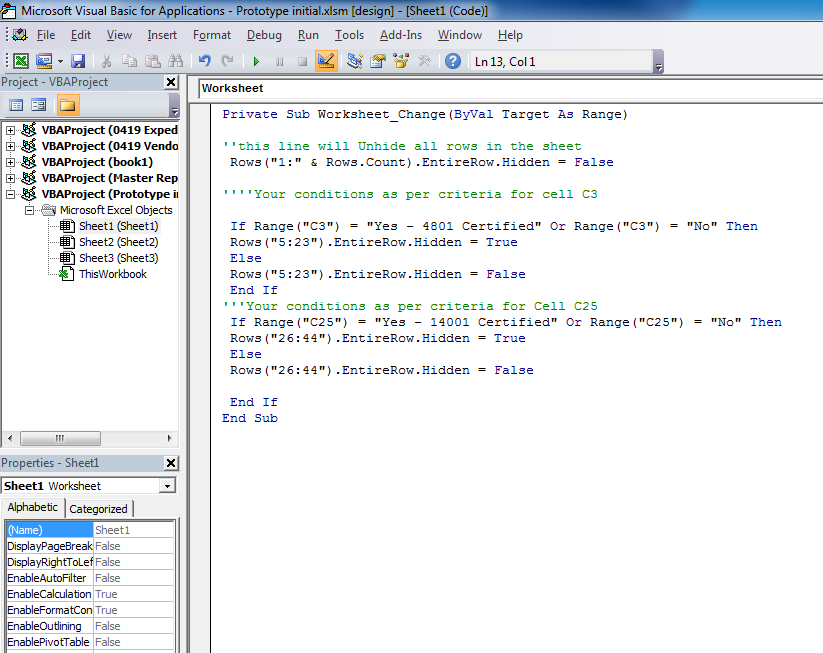Select Sheet2 (Sheet2) in project tree
This screenshot has height=653, width=823.
[119, 242]
